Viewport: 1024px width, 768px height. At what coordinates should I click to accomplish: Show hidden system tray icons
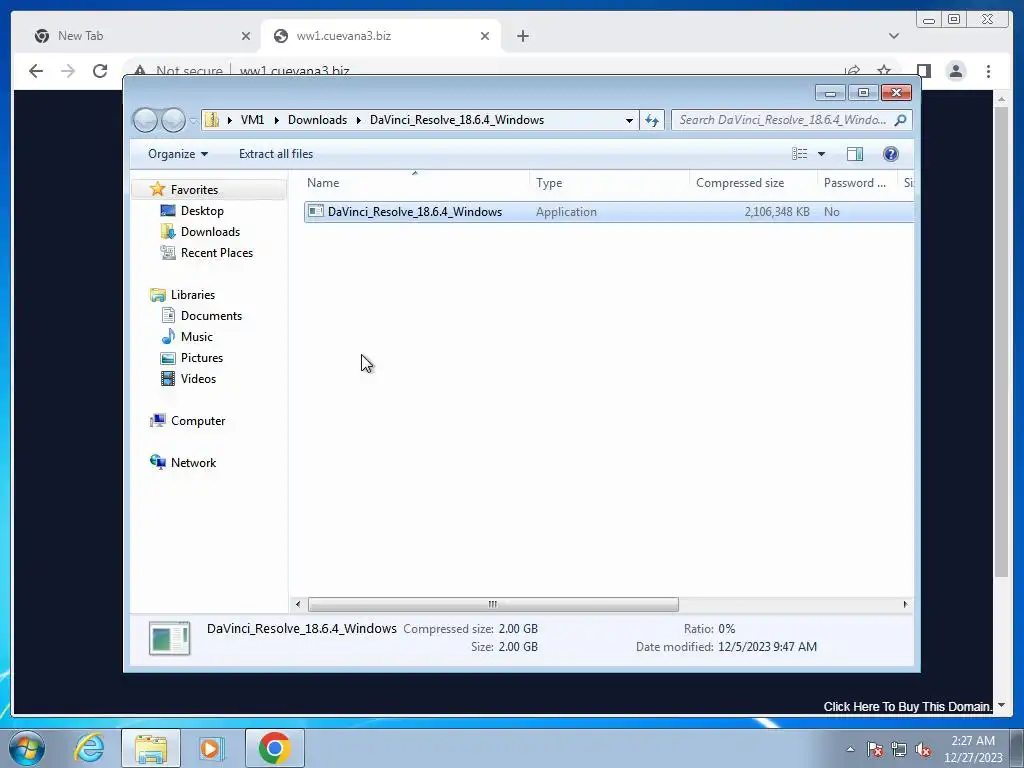click(850, 749)
